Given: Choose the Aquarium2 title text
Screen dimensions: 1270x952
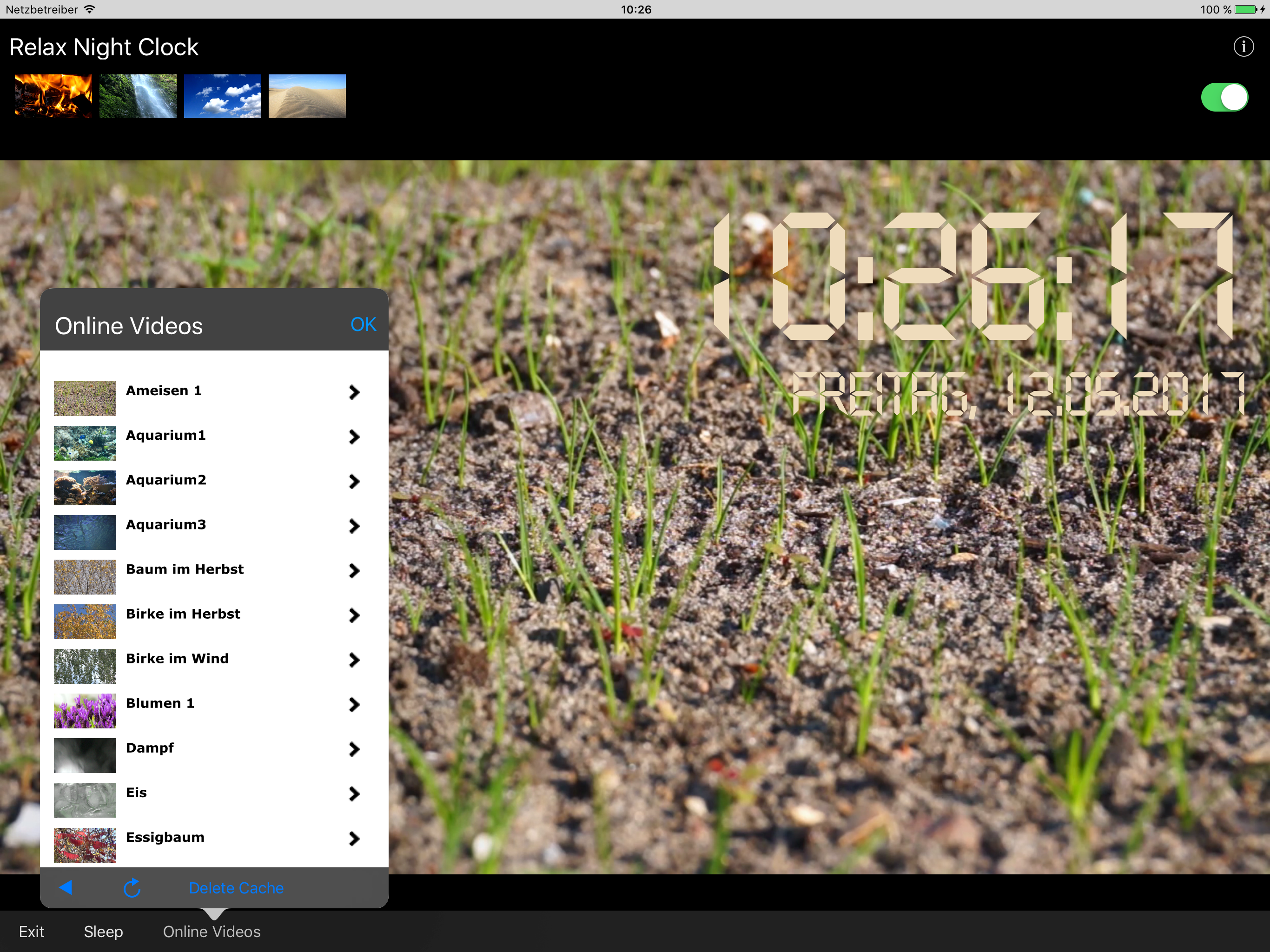Looking at the screenshot, I should click(x=166, y=480).
